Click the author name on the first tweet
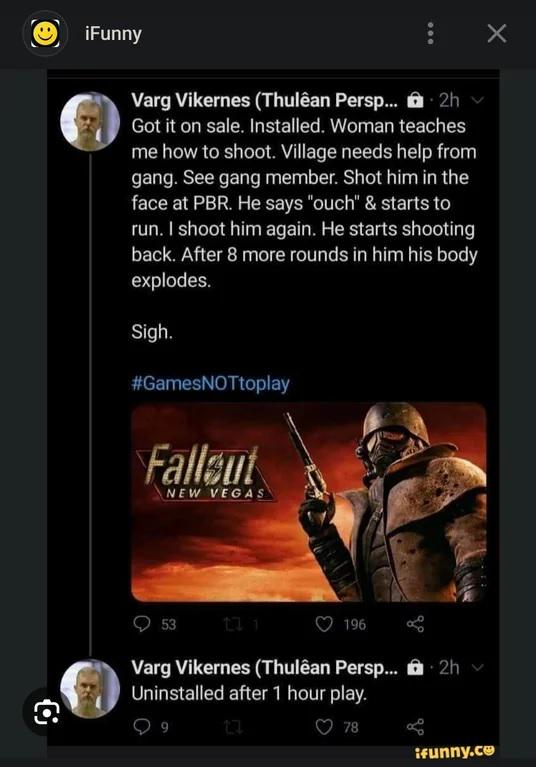This screenshot has height=767, width=536. click(x=265, y=100)
